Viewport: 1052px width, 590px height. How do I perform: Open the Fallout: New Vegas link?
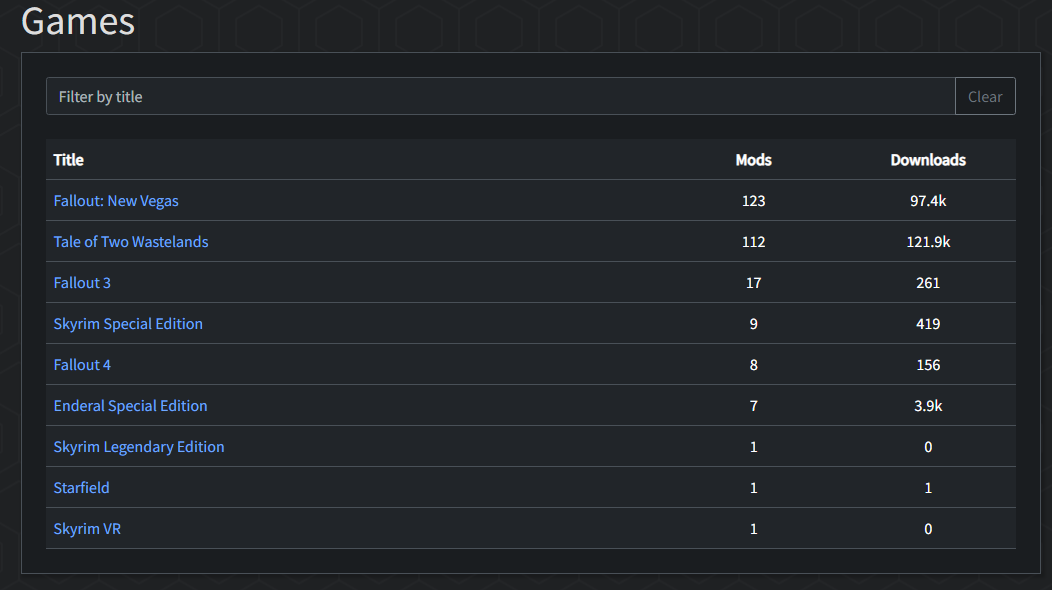coord(116,201)
